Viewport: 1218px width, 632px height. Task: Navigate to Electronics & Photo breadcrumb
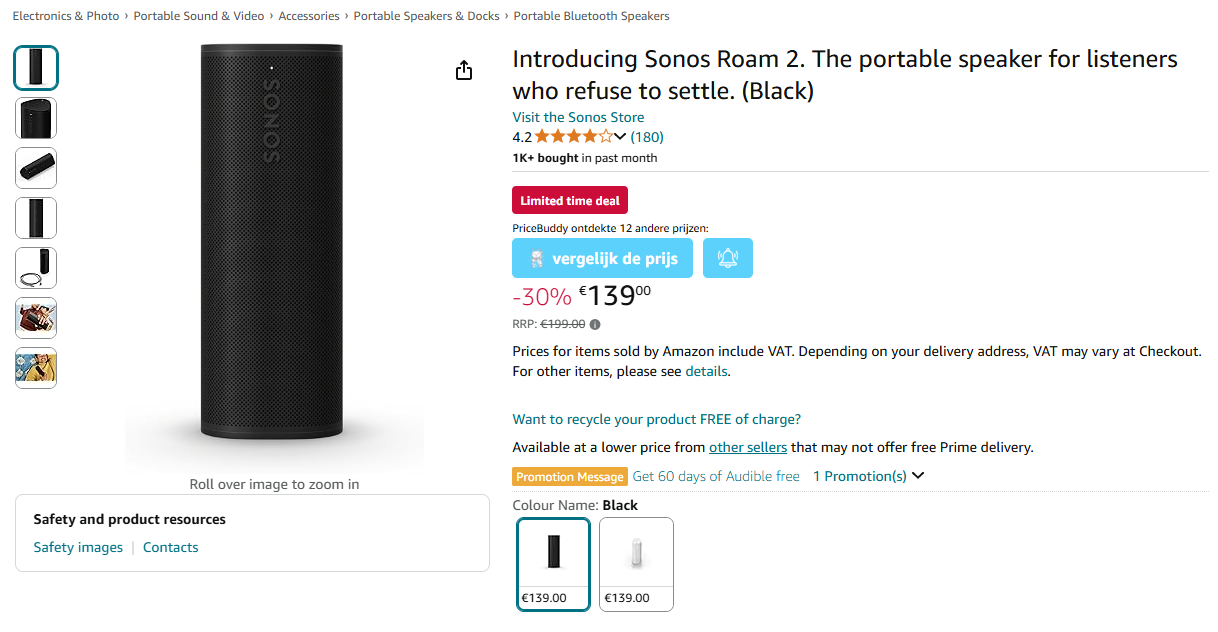click(65, 16)
